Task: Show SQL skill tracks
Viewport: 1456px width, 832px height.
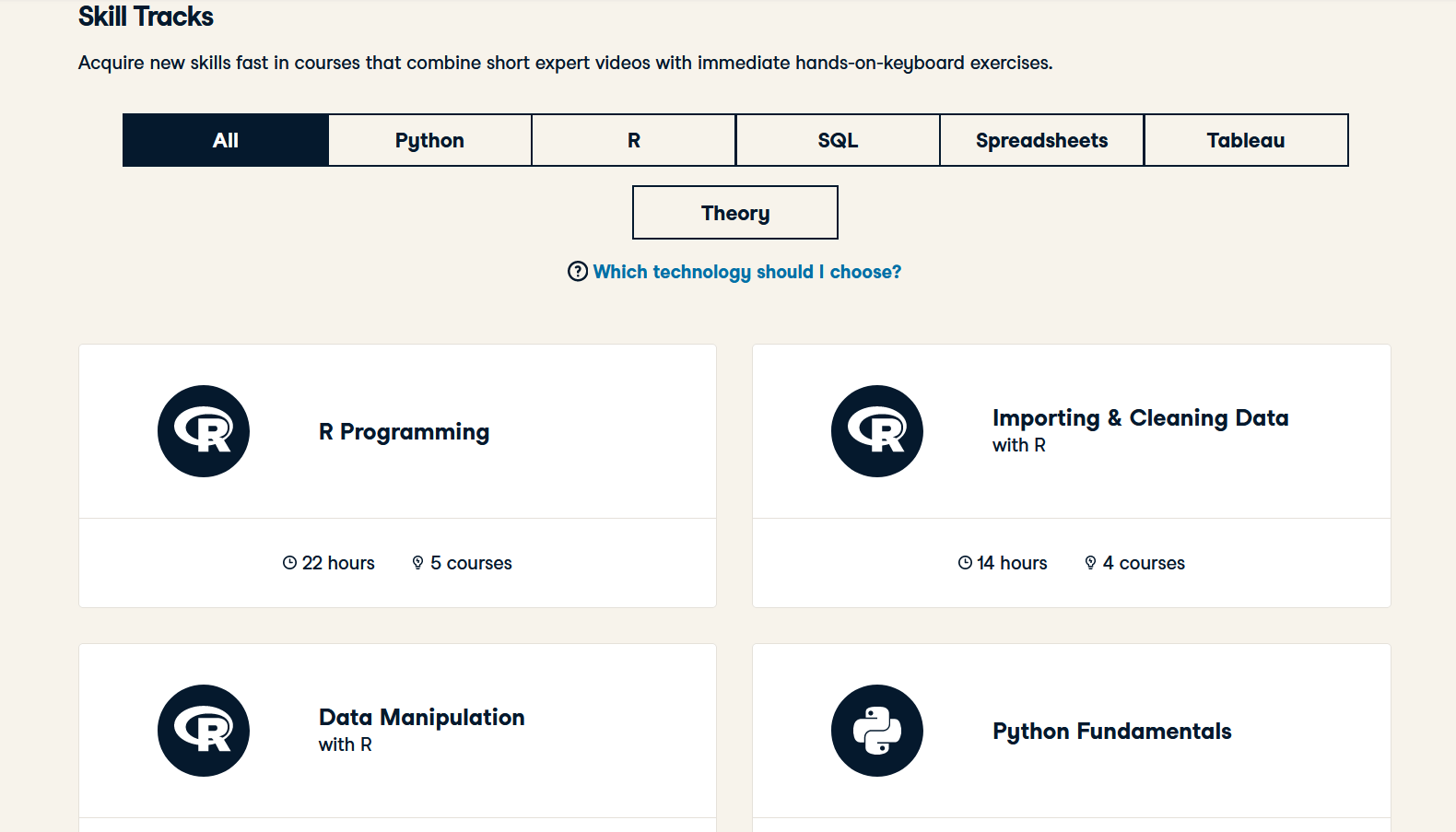Action: point(838,140)
